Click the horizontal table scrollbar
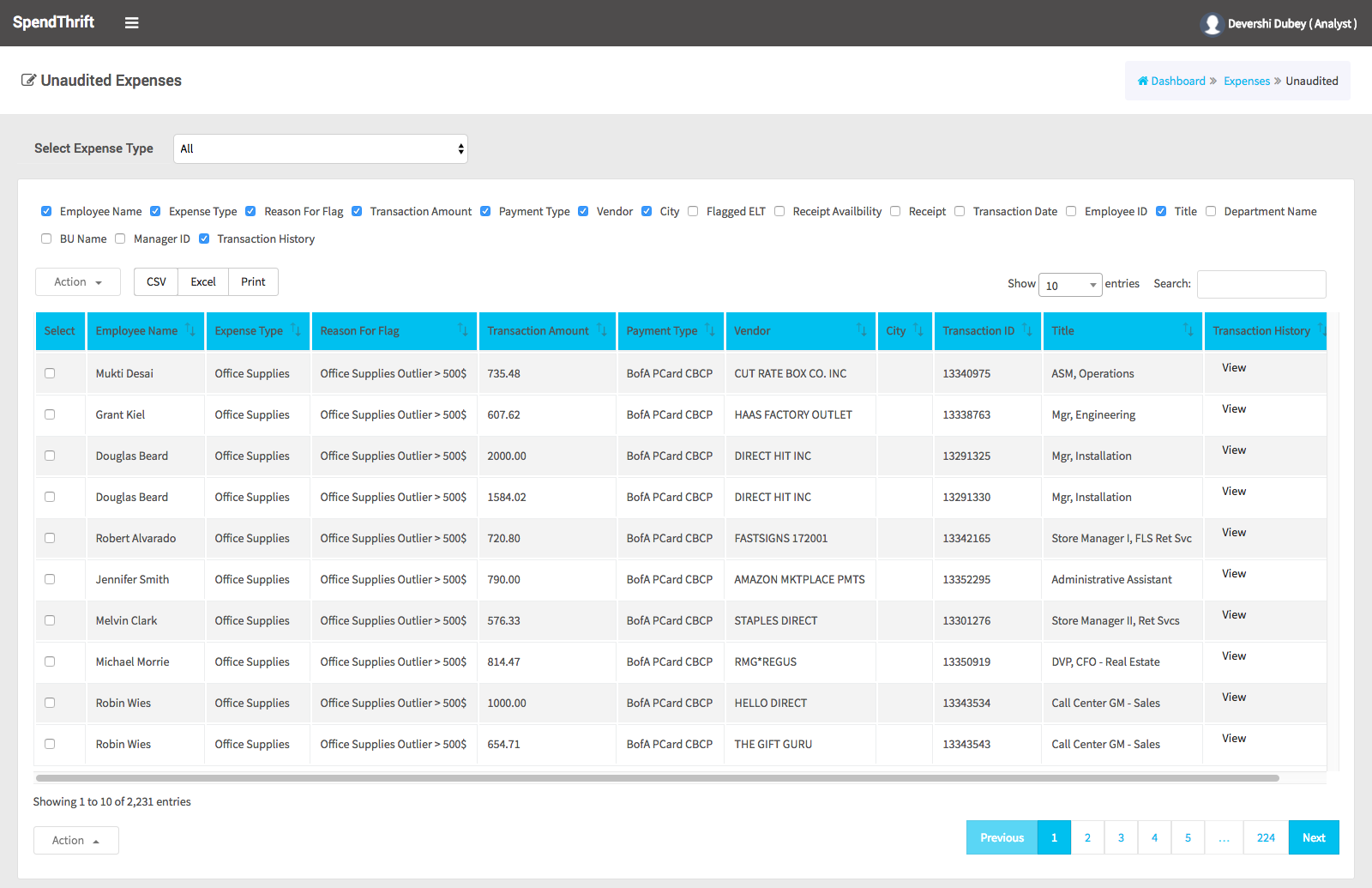The image size is (1372, 888). coord(658,778)
